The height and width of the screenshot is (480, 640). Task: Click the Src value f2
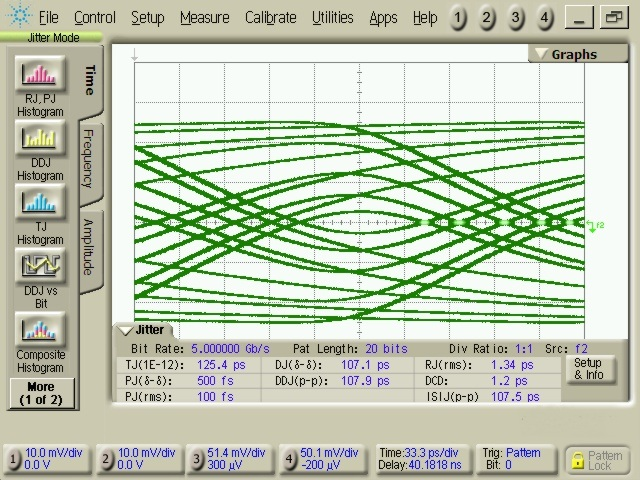click(x=581, y=349)
